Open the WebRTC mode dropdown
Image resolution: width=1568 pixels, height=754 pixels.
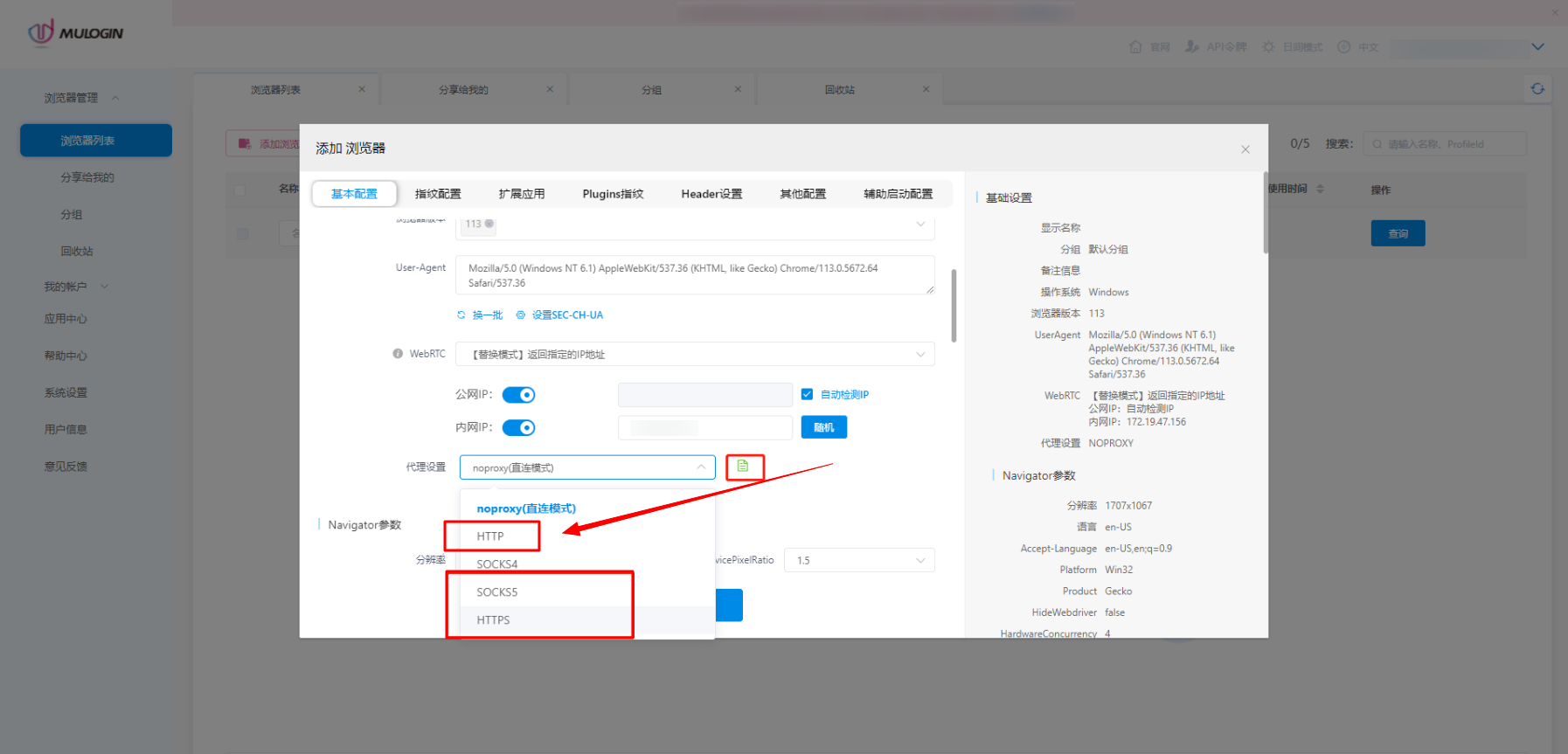pos(695,354)
